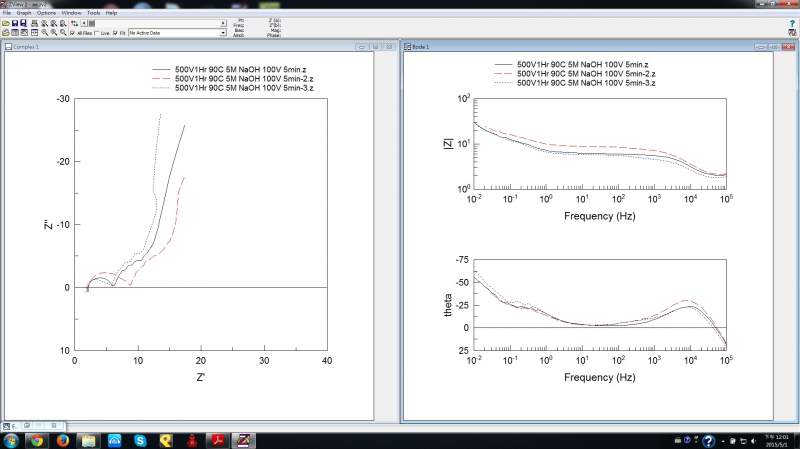Screen dimensions: 800x449
Task: Click the first magnifier icon after the printer icon
Action: [44, 23]
